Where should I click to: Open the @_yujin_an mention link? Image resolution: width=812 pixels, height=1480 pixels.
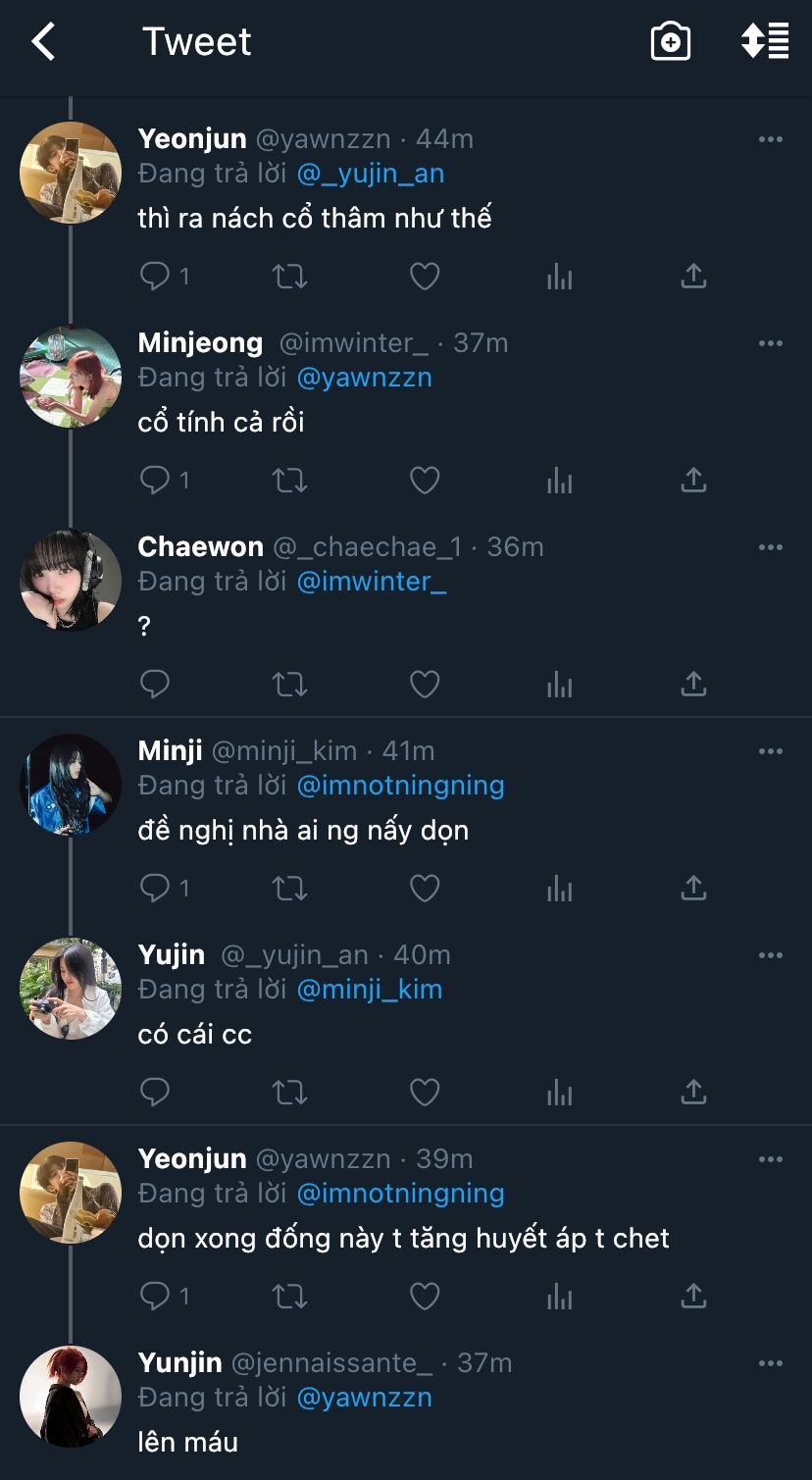371,174
